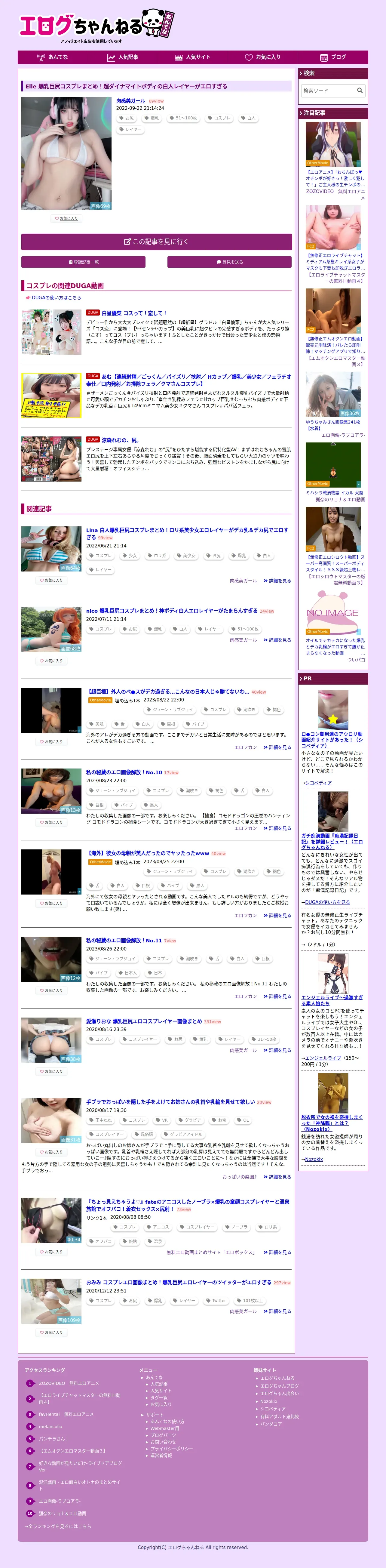Toggle お気に入り for the 2020/08/16 article
Screen dimensions: 386x1568
(x=51, y=1071)
